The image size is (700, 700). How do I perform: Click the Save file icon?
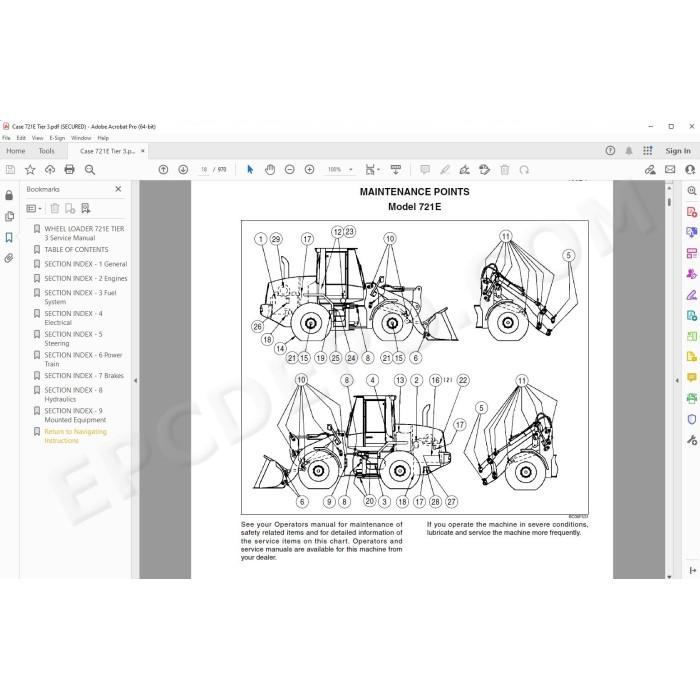[10, 170]
